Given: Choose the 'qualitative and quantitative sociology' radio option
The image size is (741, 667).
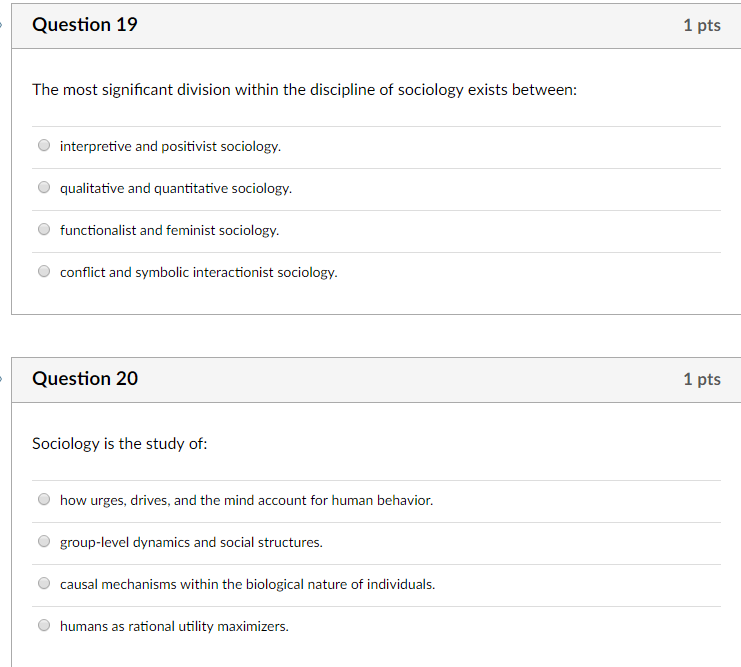Looking at the screenshot, I should [44, 187].
